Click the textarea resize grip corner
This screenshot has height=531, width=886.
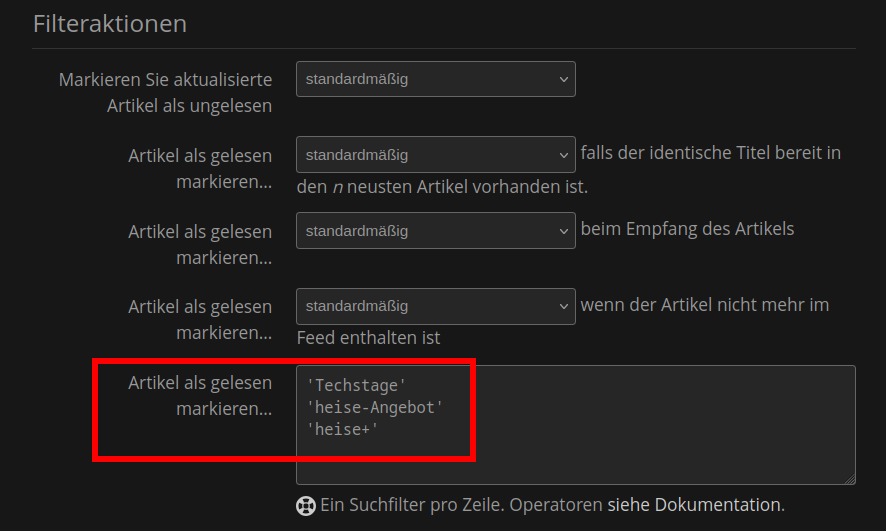(x=850, y=479)
